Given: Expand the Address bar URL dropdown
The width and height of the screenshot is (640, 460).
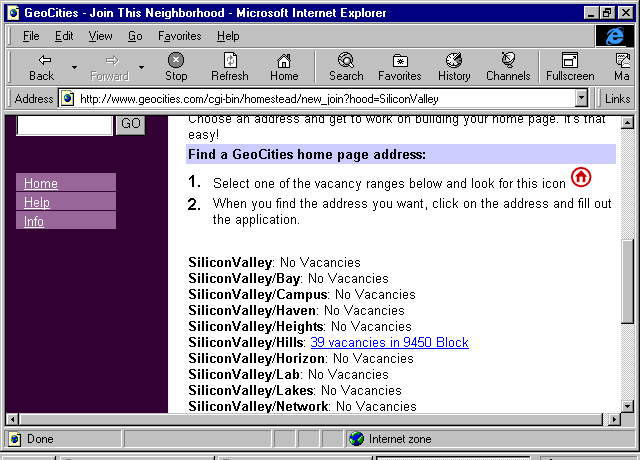Looking at the screenshot, I should (581, 98).
